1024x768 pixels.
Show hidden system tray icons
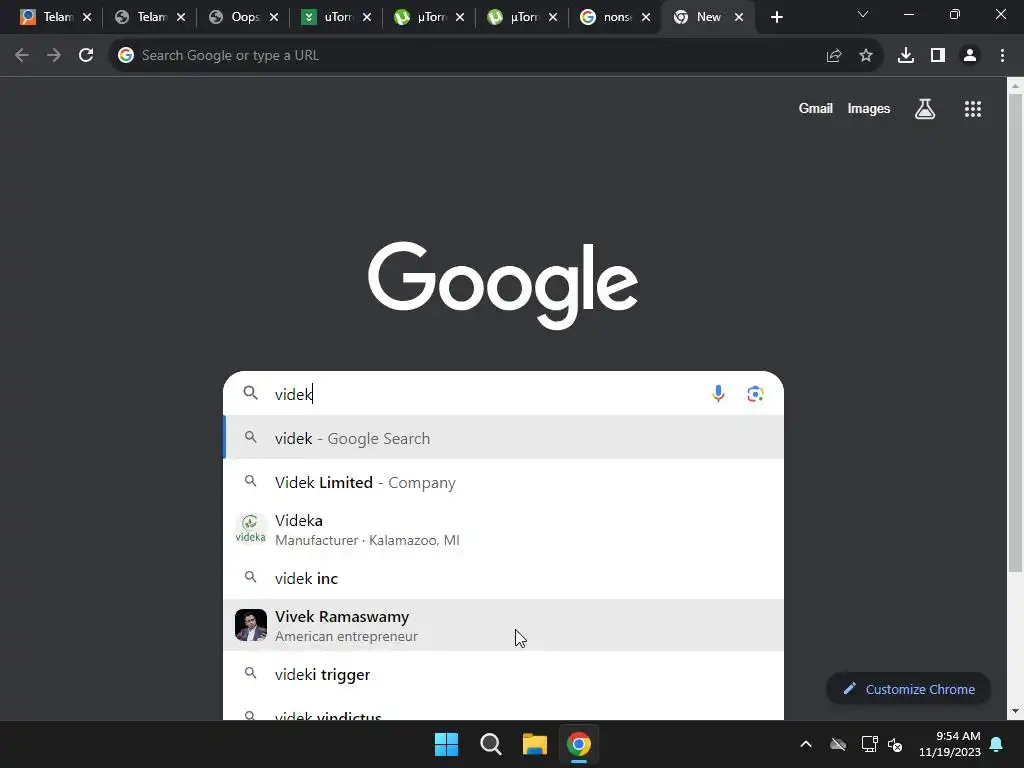click(806, 744)
